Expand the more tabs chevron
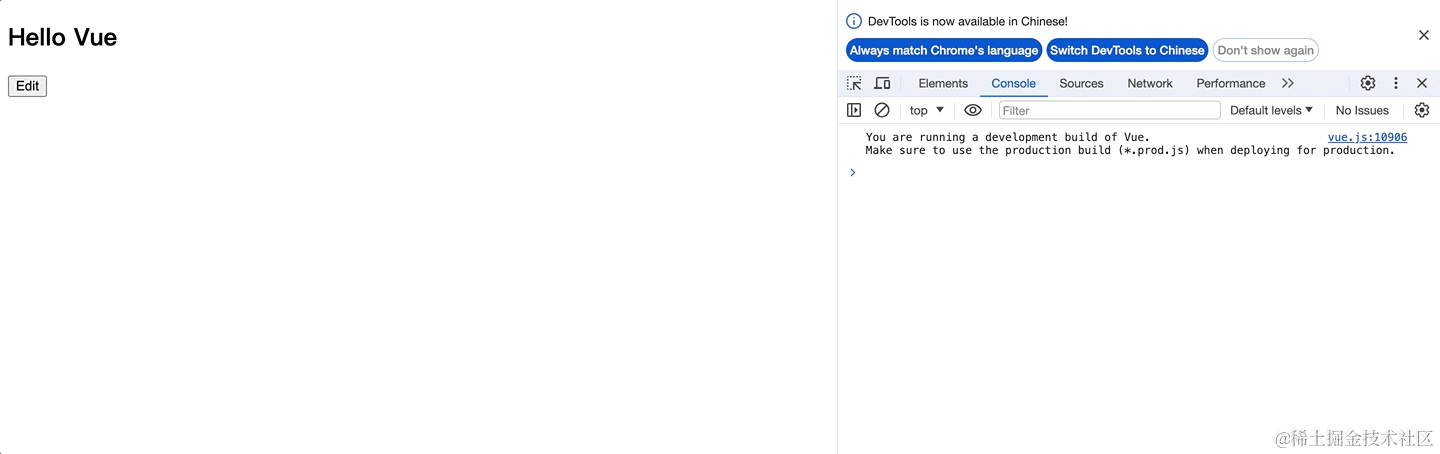1440x454 pixels. [x=1288, y=83]
